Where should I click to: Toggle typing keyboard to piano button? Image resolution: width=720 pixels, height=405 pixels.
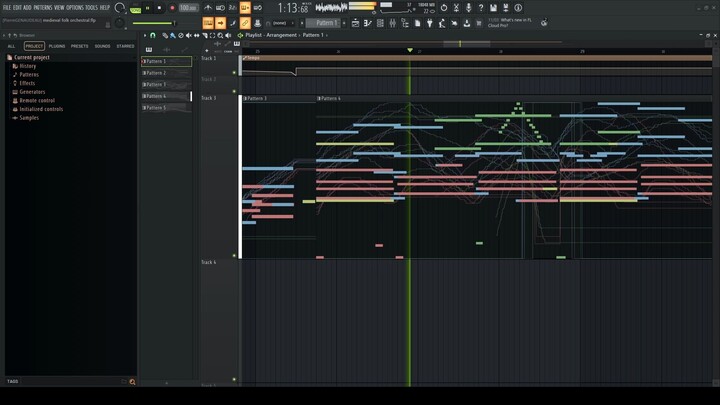[208, 23]
